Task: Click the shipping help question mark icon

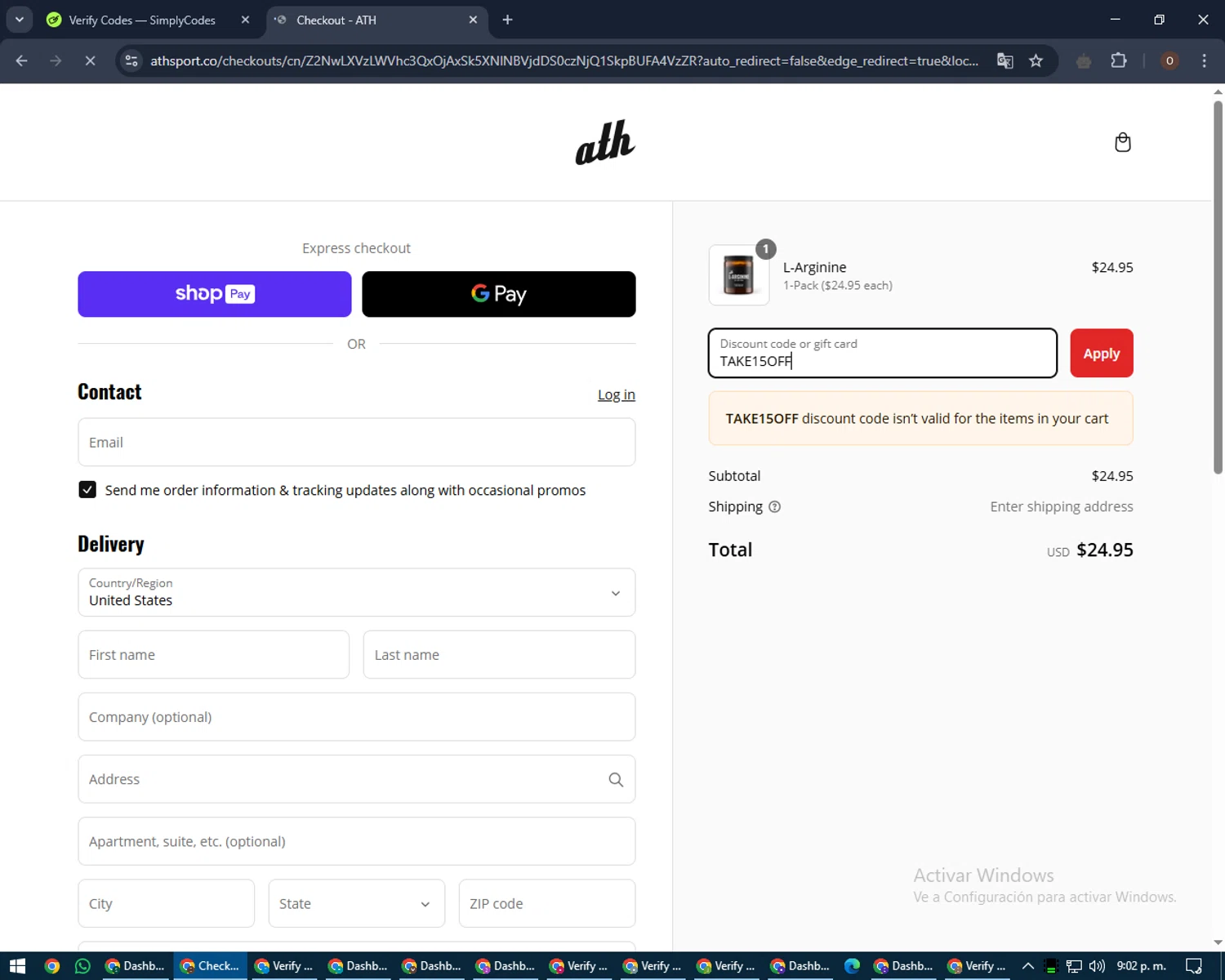Action: click(x=775, y=506)
